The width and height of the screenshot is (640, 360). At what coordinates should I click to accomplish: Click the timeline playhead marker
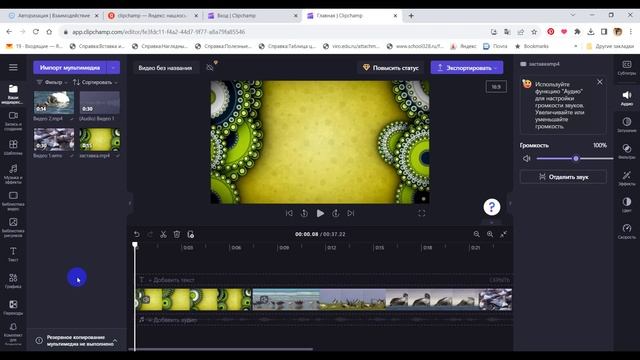135,245
